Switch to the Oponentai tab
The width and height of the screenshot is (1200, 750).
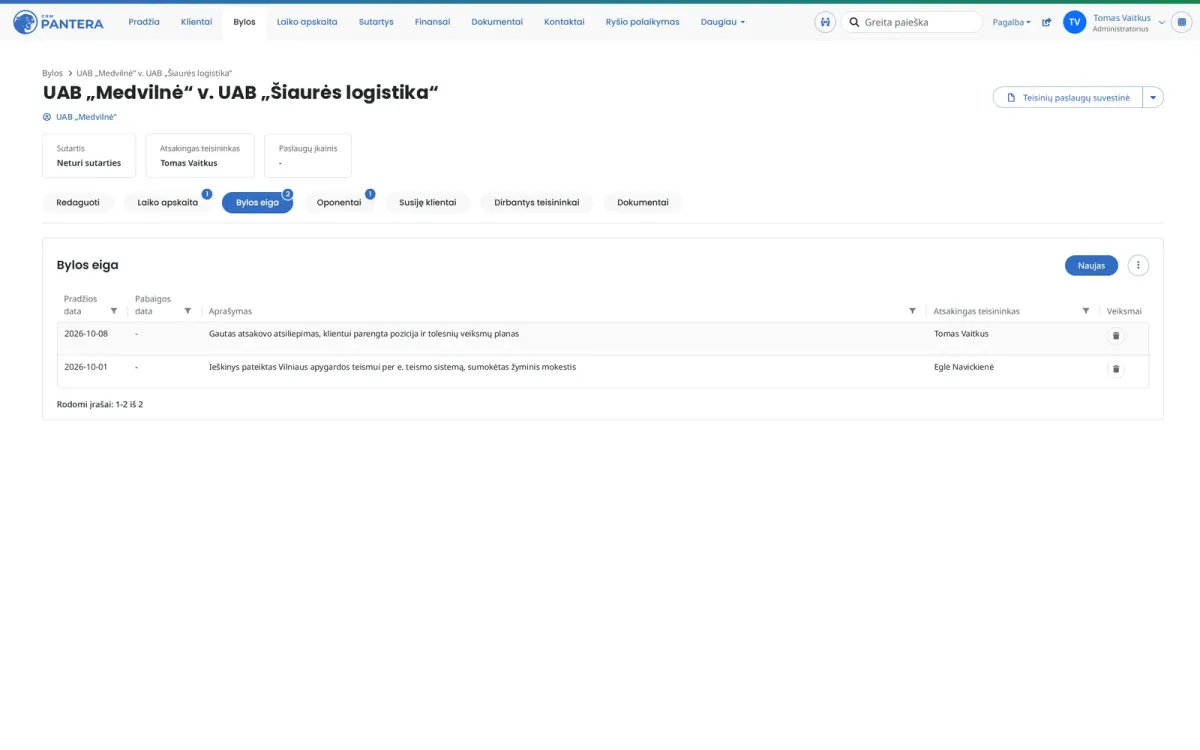(339, 203)
